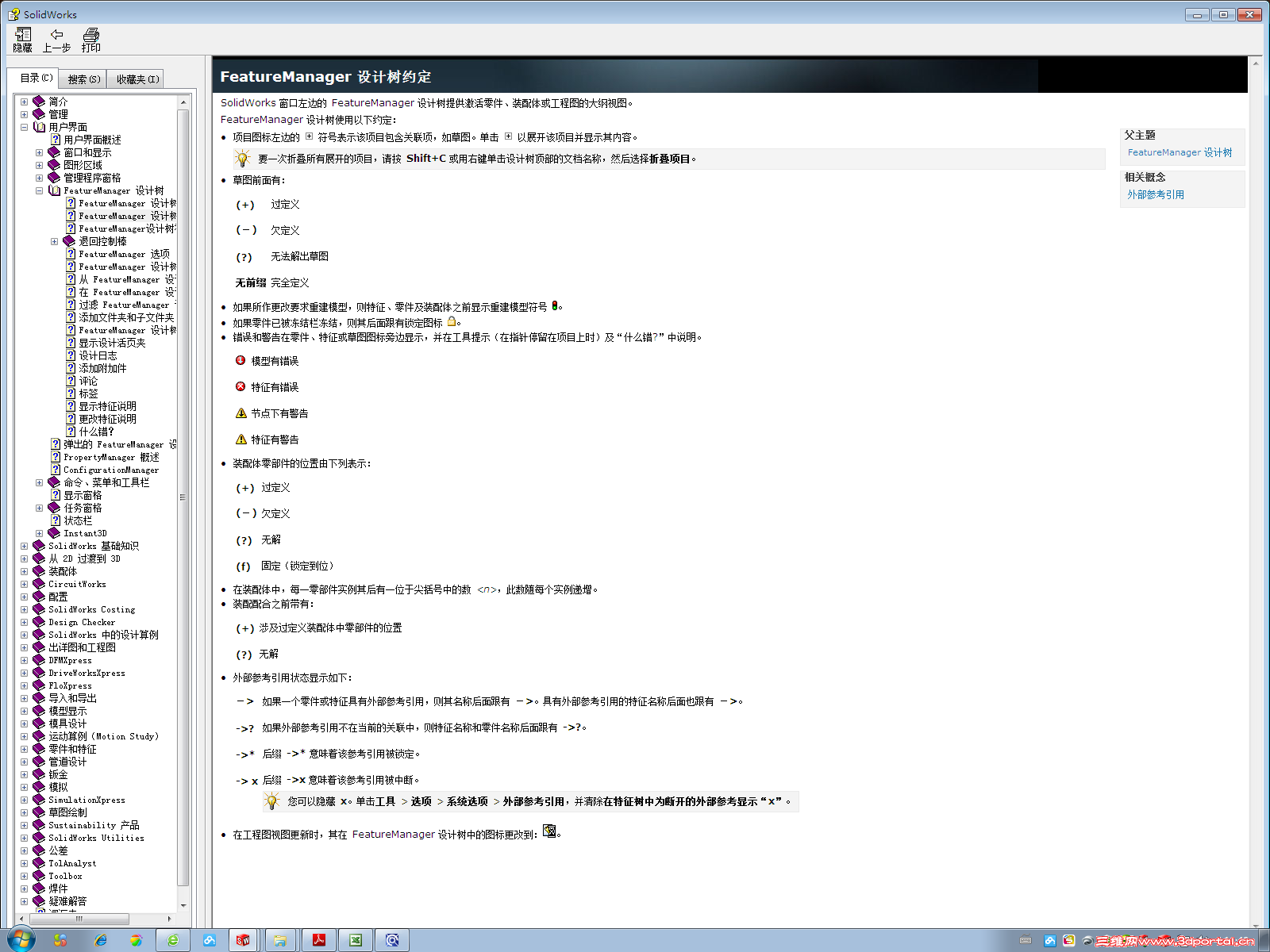Click the question-mark page icon beside 状态栏
1270x952 pixels.
(56, 520)
